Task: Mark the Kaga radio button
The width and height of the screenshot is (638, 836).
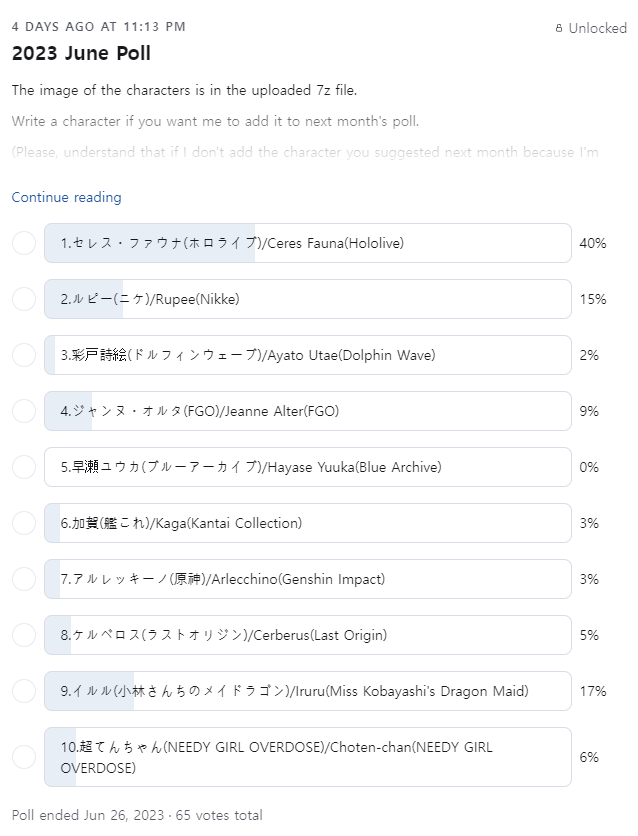Action: tap(24, 523)
